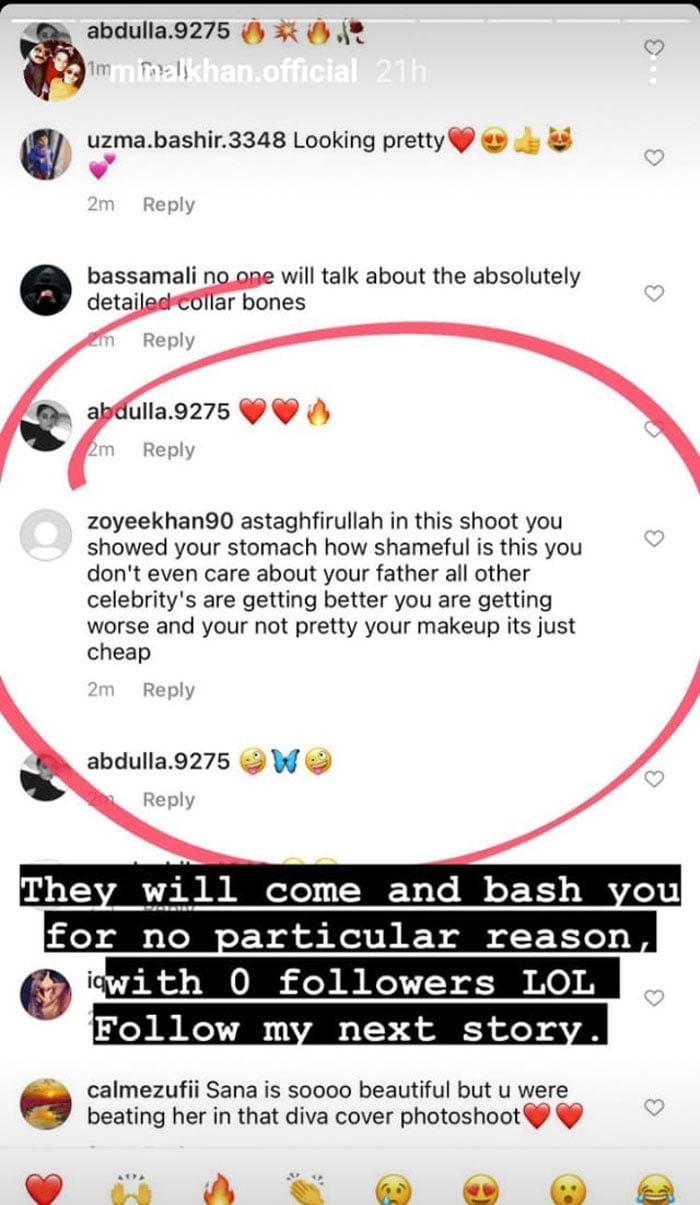Open bassamali's profile picture
The image size is (700, 1205).
(46, 292)
